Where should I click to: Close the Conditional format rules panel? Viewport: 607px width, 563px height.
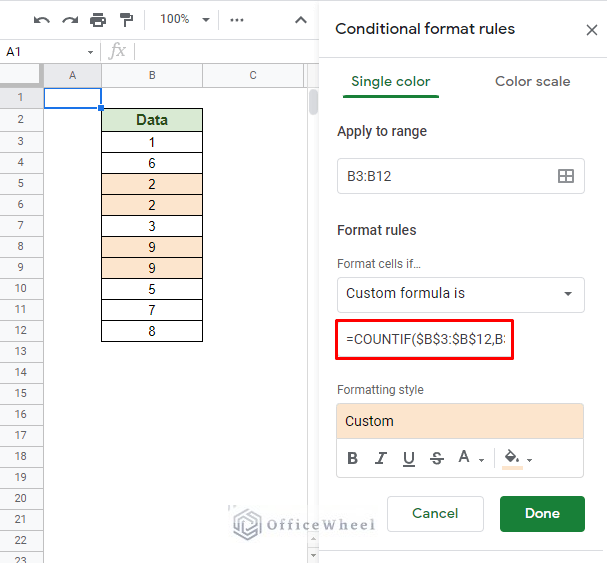click(591, 30)
